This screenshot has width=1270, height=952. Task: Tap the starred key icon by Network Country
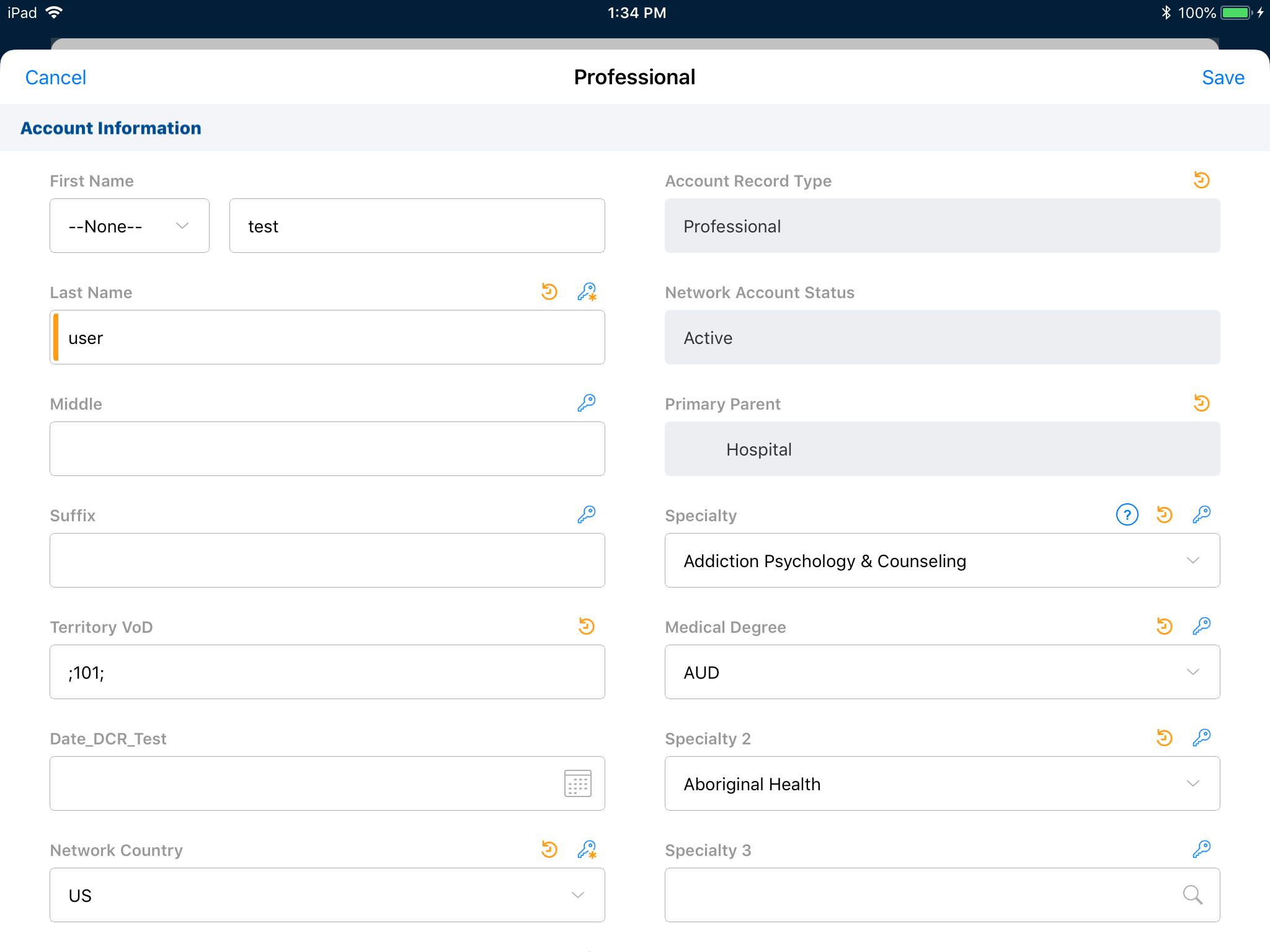pyautogui.click(x=586, y=849)
